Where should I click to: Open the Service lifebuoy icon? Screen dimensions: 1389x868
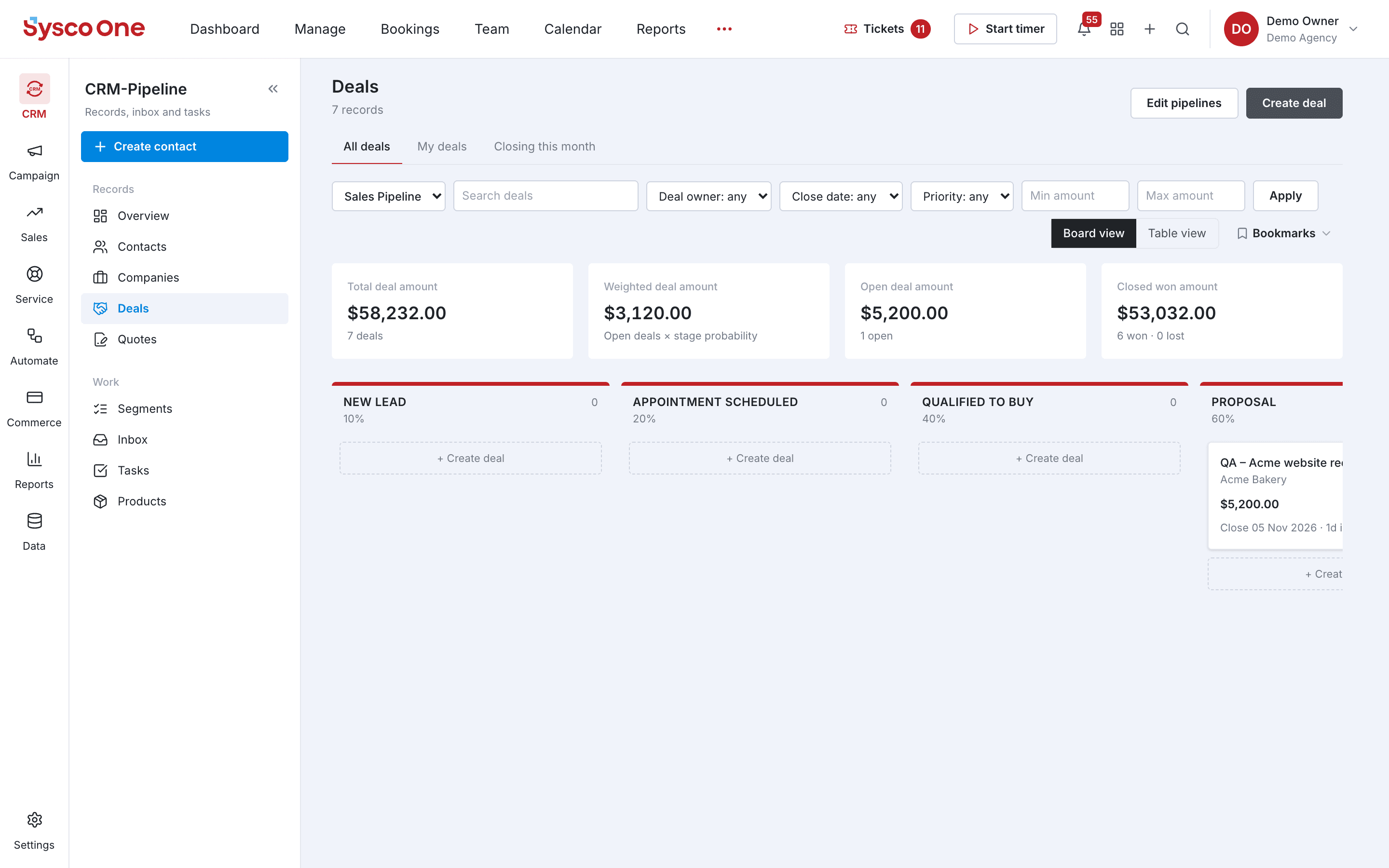34,274
